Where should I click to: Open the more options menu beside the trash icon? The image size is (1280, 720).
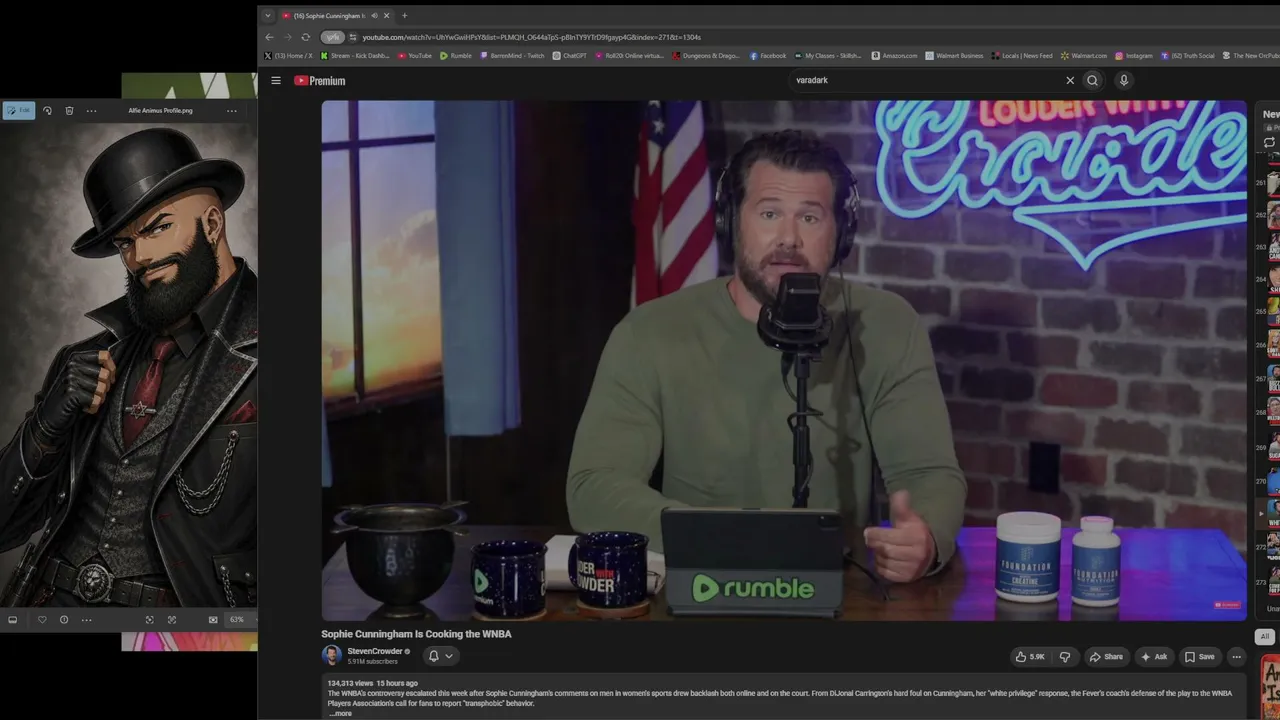(x=91, y=111)
